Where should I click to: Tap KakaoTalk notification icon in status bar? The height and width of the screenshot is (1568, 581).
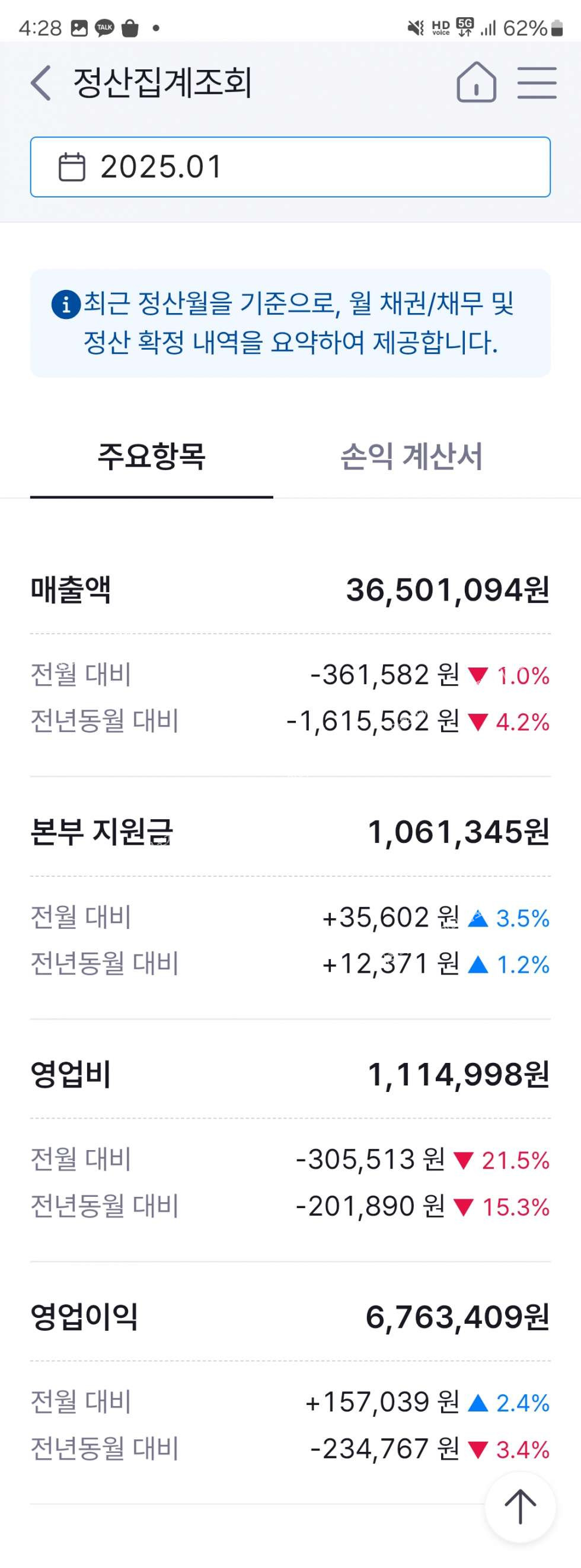[105, 28]
